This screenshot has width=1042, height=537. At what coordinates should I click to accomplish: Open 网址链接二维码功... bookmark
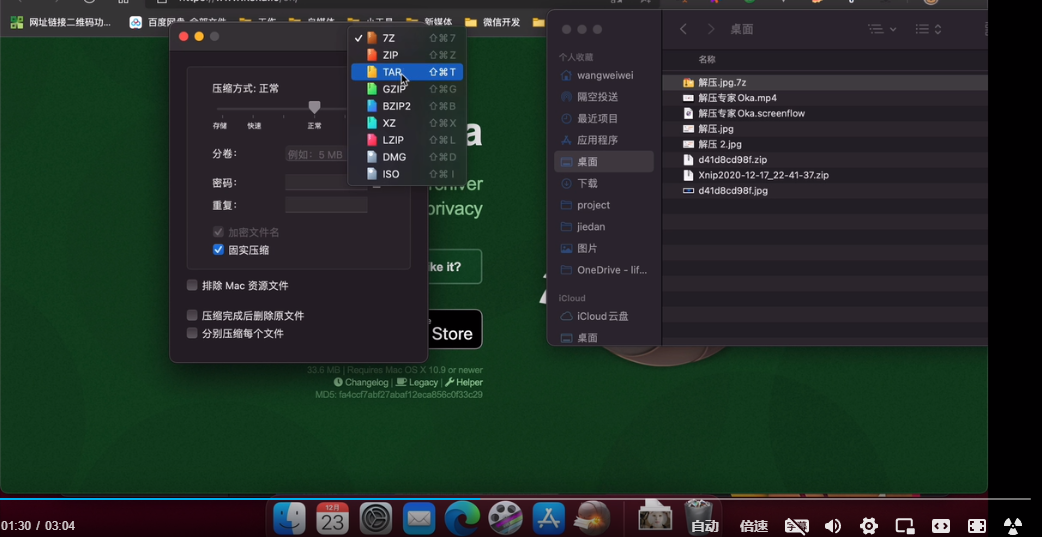[x=60, y=22]
